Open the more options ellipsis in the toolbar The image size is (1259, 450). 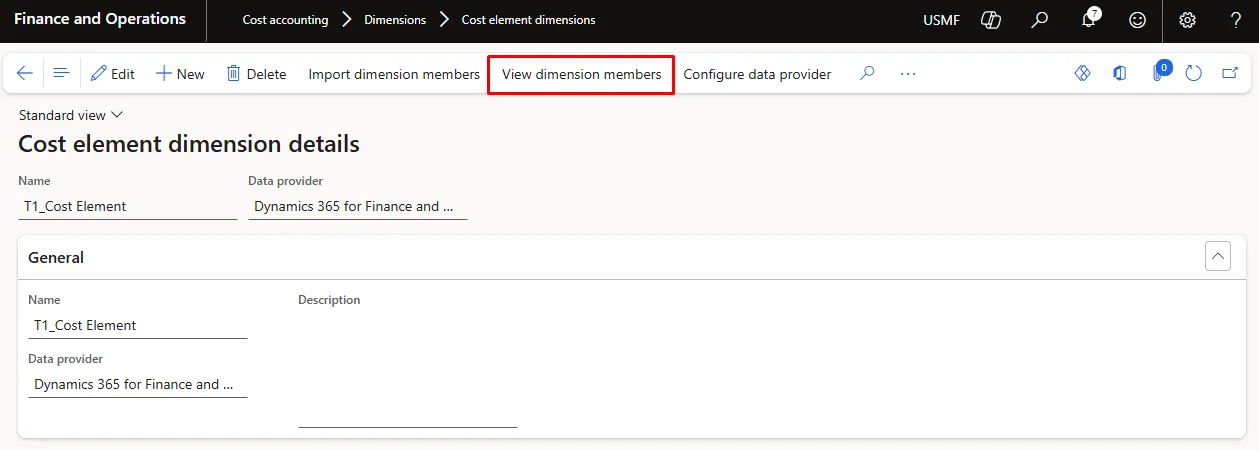pos(908,73)
